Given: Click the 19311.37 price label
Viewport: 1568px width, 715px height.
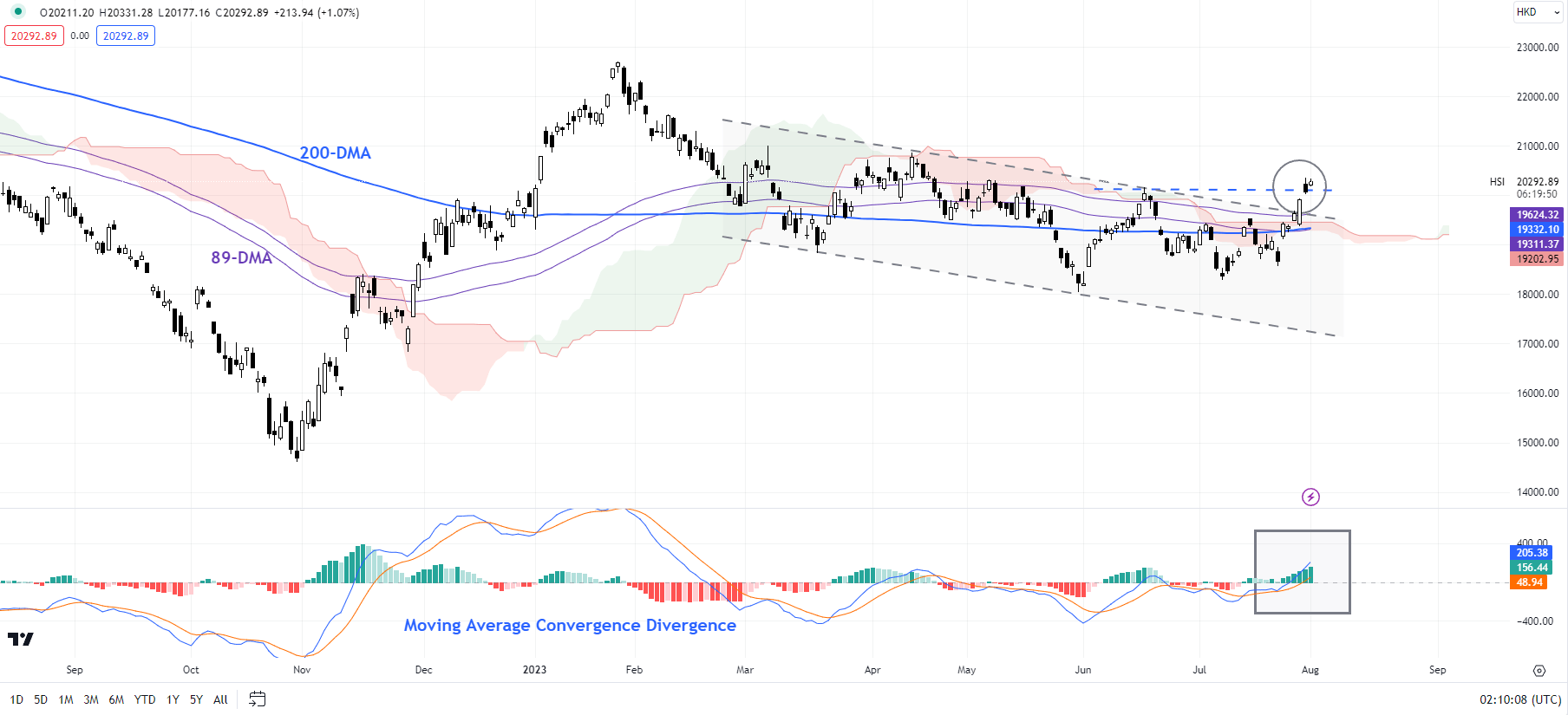Looking at the screenshot, I should [x=1537, y=244].
